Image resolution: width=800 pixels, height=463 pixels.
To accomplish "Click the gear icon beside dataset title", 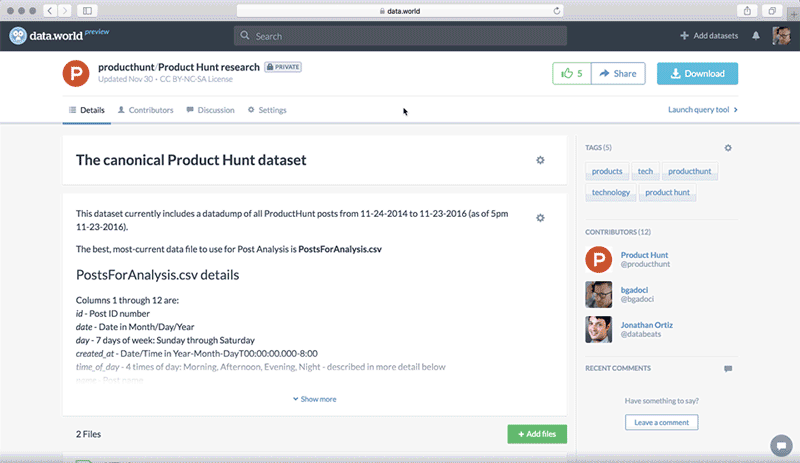I will [540, 160].
